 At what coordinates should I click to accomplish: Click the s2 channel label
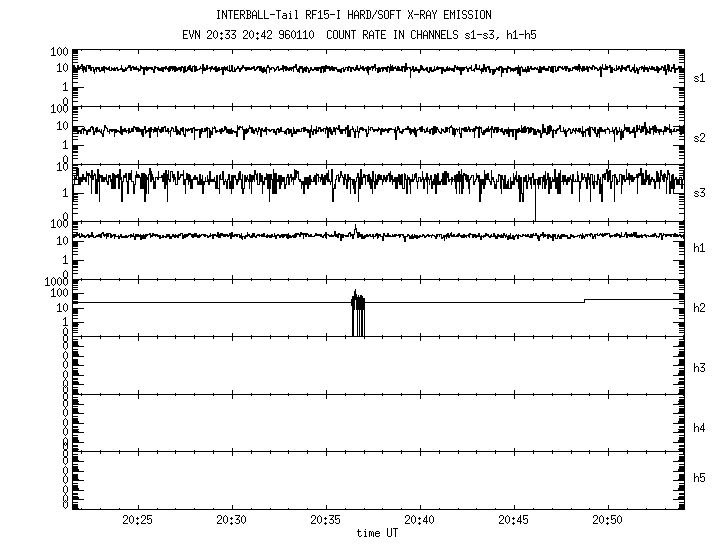[x=700, y=137]
